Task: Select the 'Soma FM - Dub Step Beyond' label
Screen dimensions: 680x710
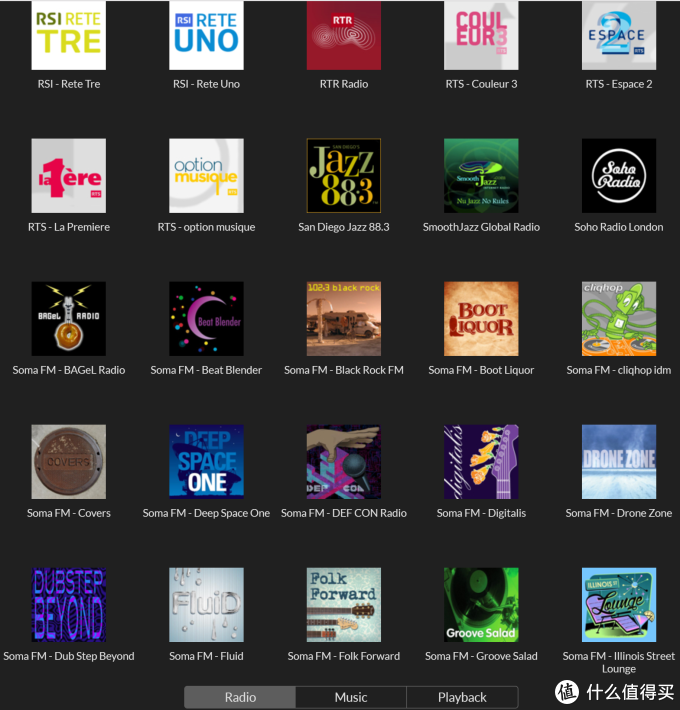Action: 69,656
